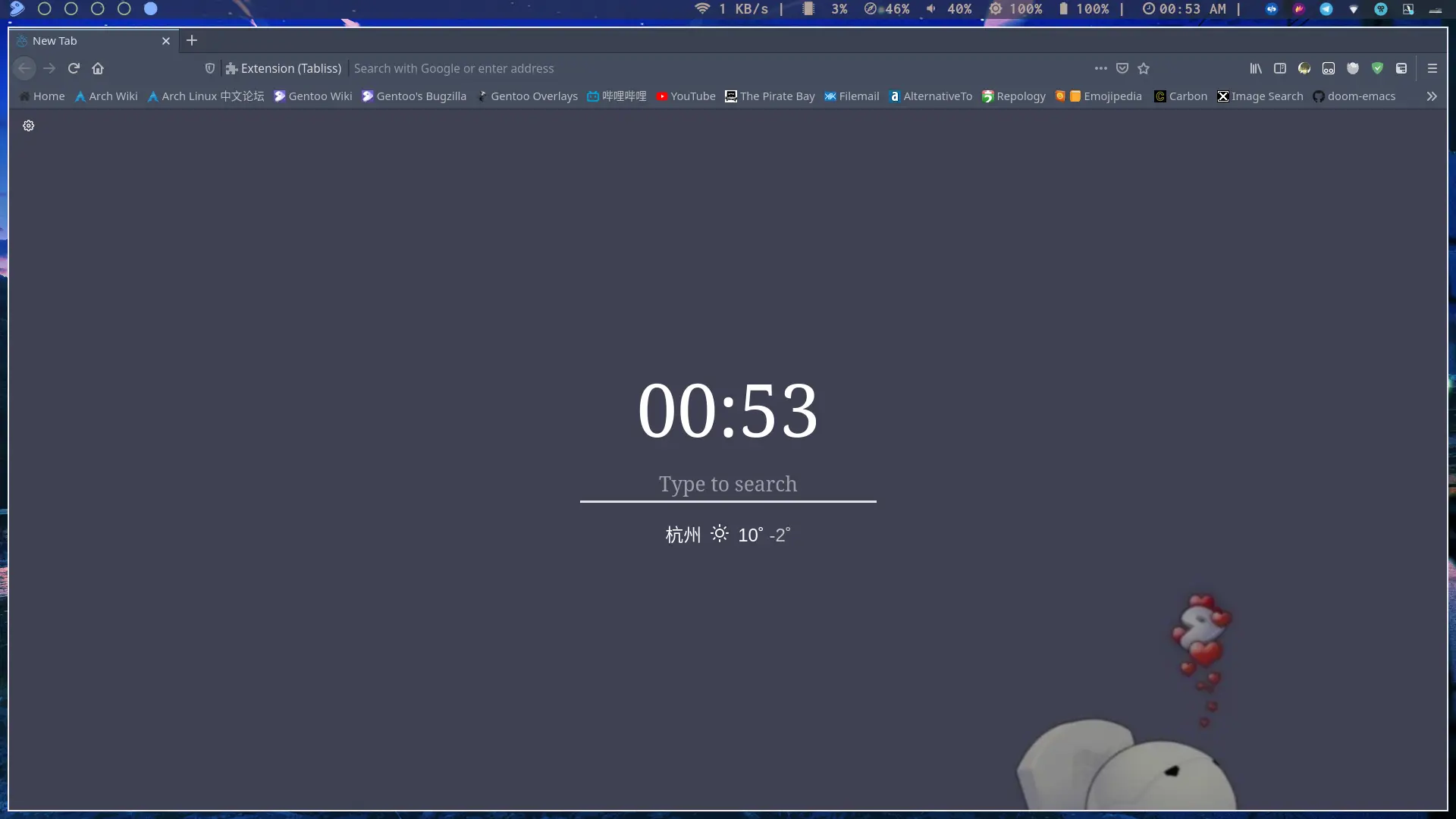This screenshot has height=819, width=1456.
Task: Open the Library toolbar button
Action: tap(1256, 68)
